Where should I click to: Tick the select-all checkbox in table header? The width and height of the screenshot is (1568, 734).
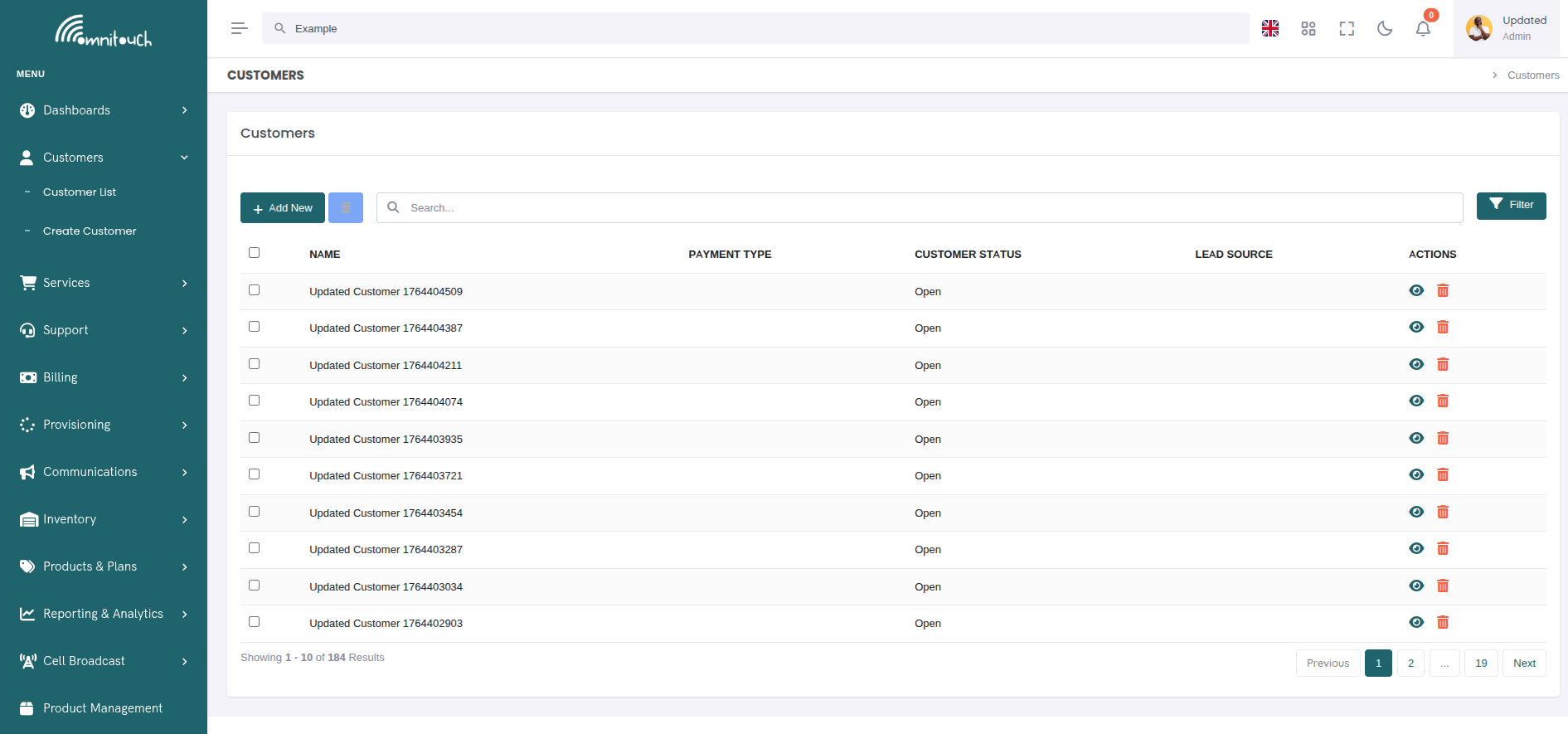pyautogui.click(x=254, y=253)
